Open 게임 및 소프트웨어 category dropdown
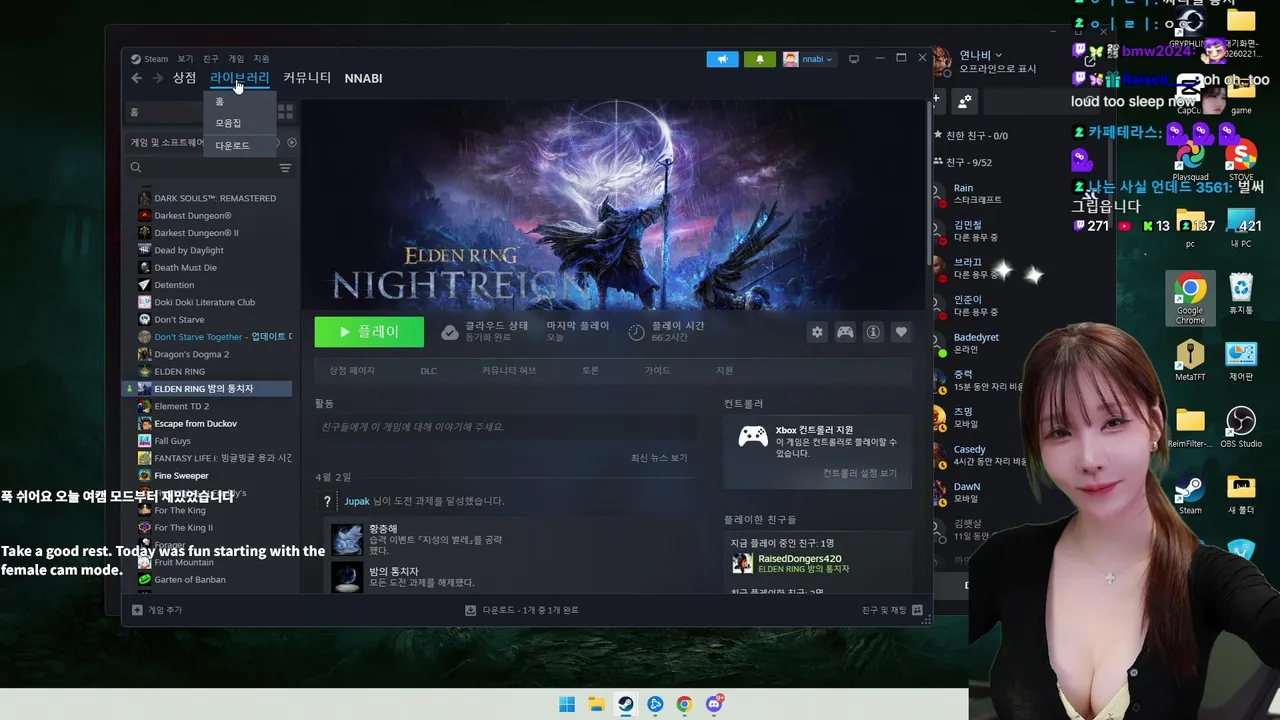1280x720 pixels. [x=167, y=142]
